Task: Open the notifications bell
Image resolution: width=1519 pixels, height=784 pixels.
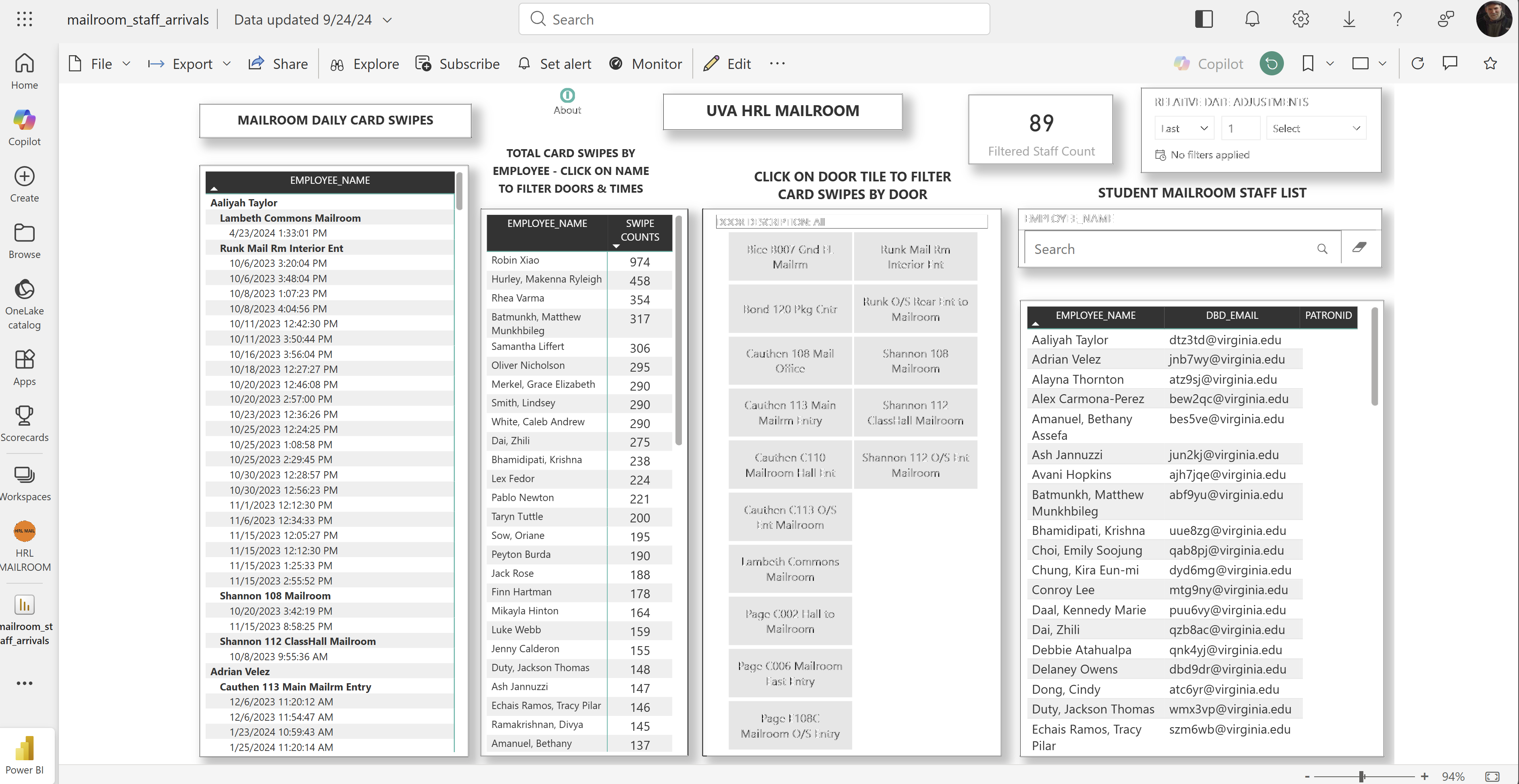Action: (x=1252, y=19)
